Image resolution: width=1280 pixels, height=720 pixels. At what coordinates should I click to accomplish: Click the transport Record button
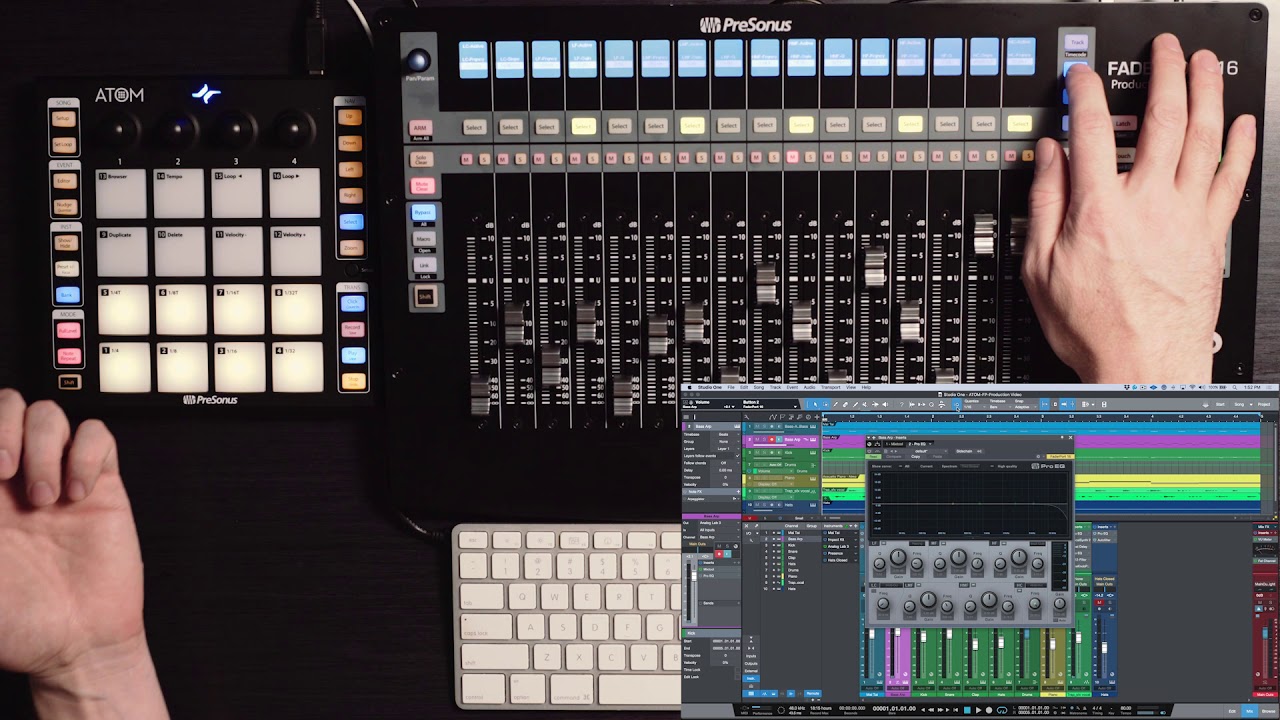[x=989, y=710]
